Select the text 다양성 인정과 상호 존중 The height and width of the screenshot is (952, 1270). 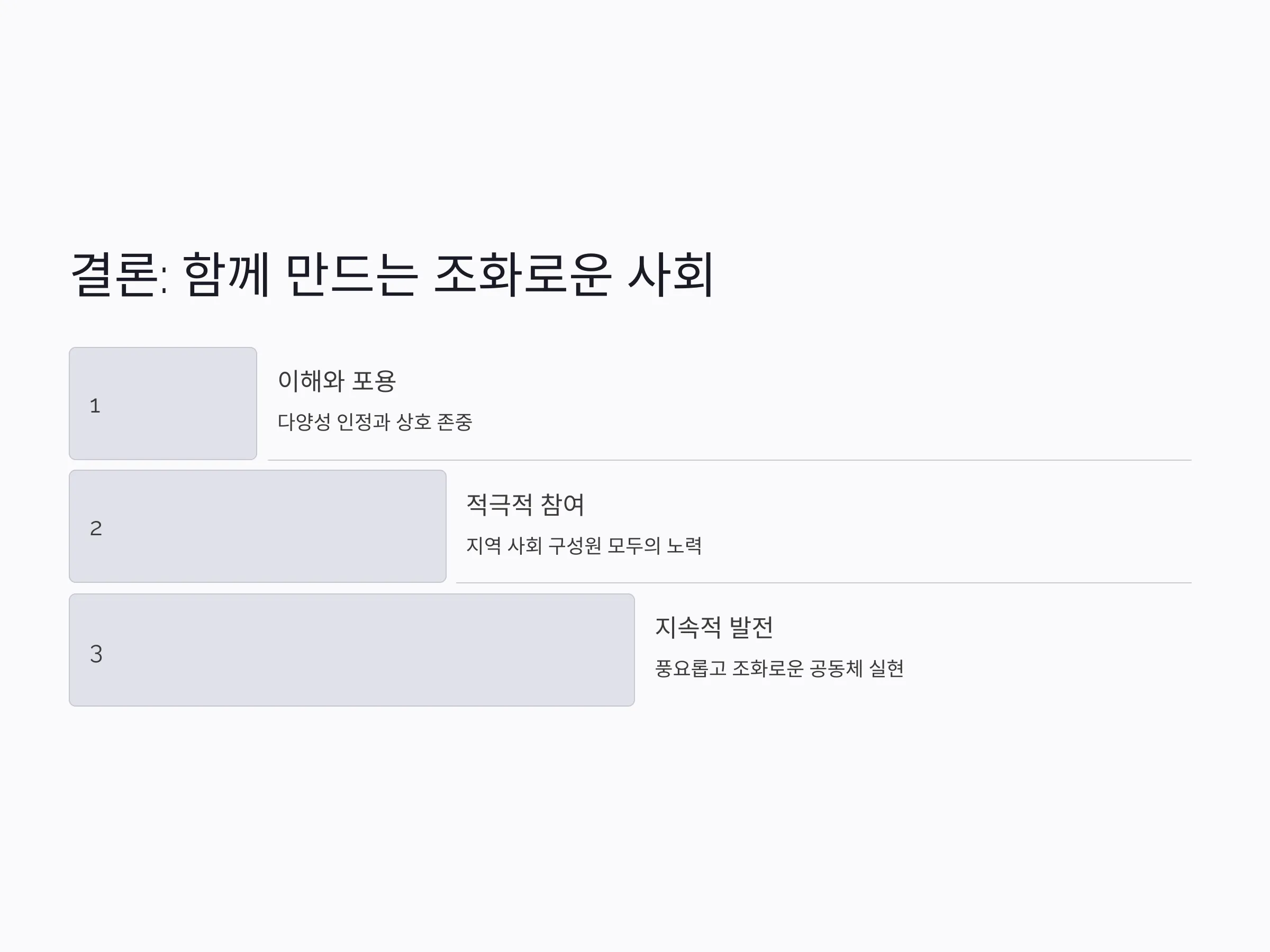point(375,422)
